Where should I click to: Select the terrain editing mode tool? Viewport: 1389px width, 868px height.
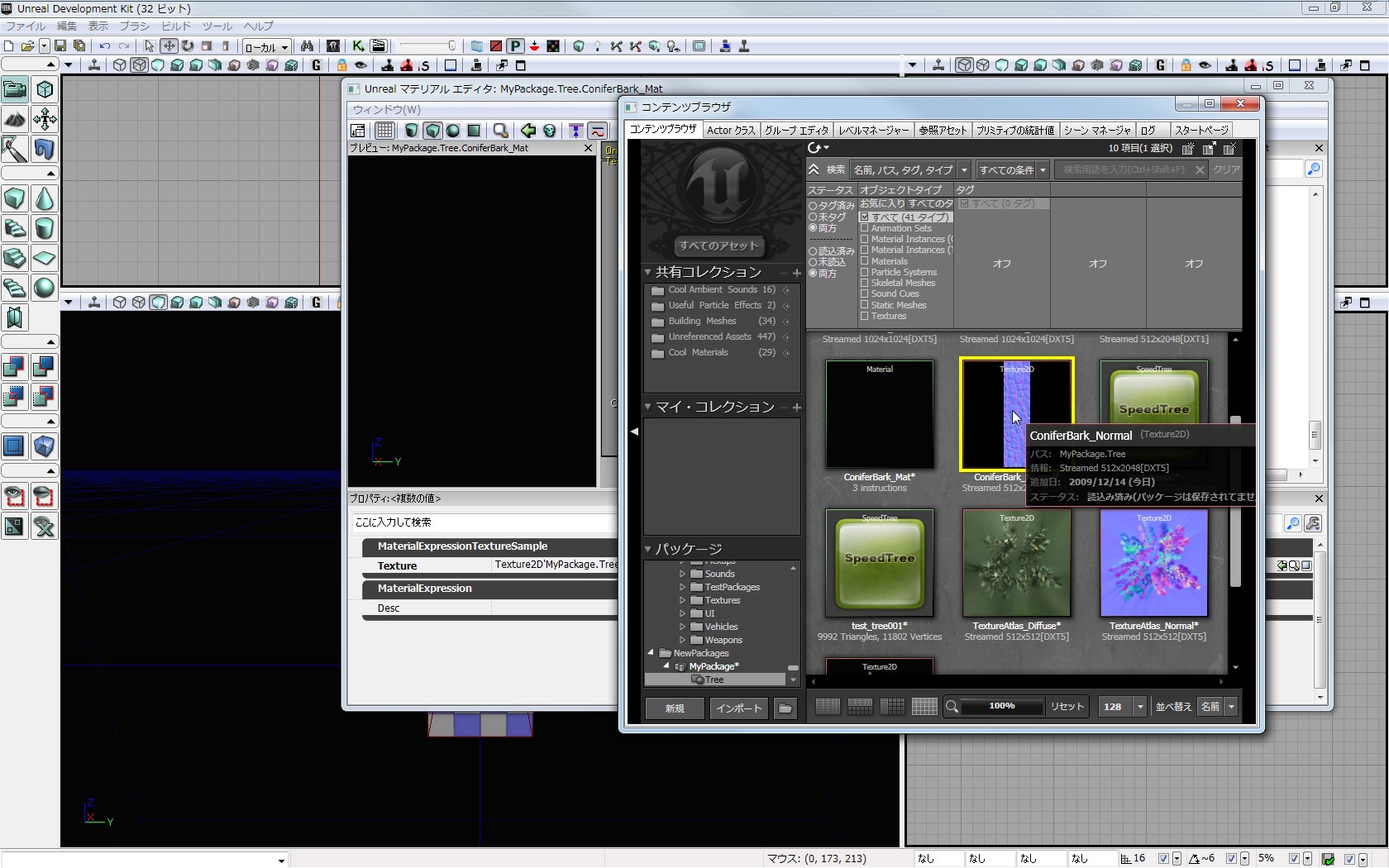pyautogui.click(x=15, y=119)
